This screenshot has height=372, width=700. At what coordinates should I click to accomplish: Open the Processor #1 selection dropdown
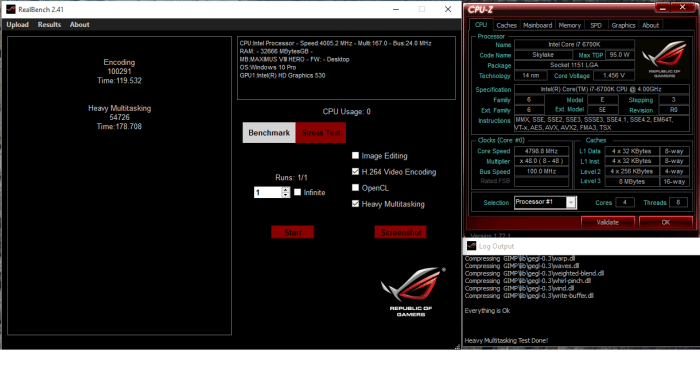[x=571, y=202]
